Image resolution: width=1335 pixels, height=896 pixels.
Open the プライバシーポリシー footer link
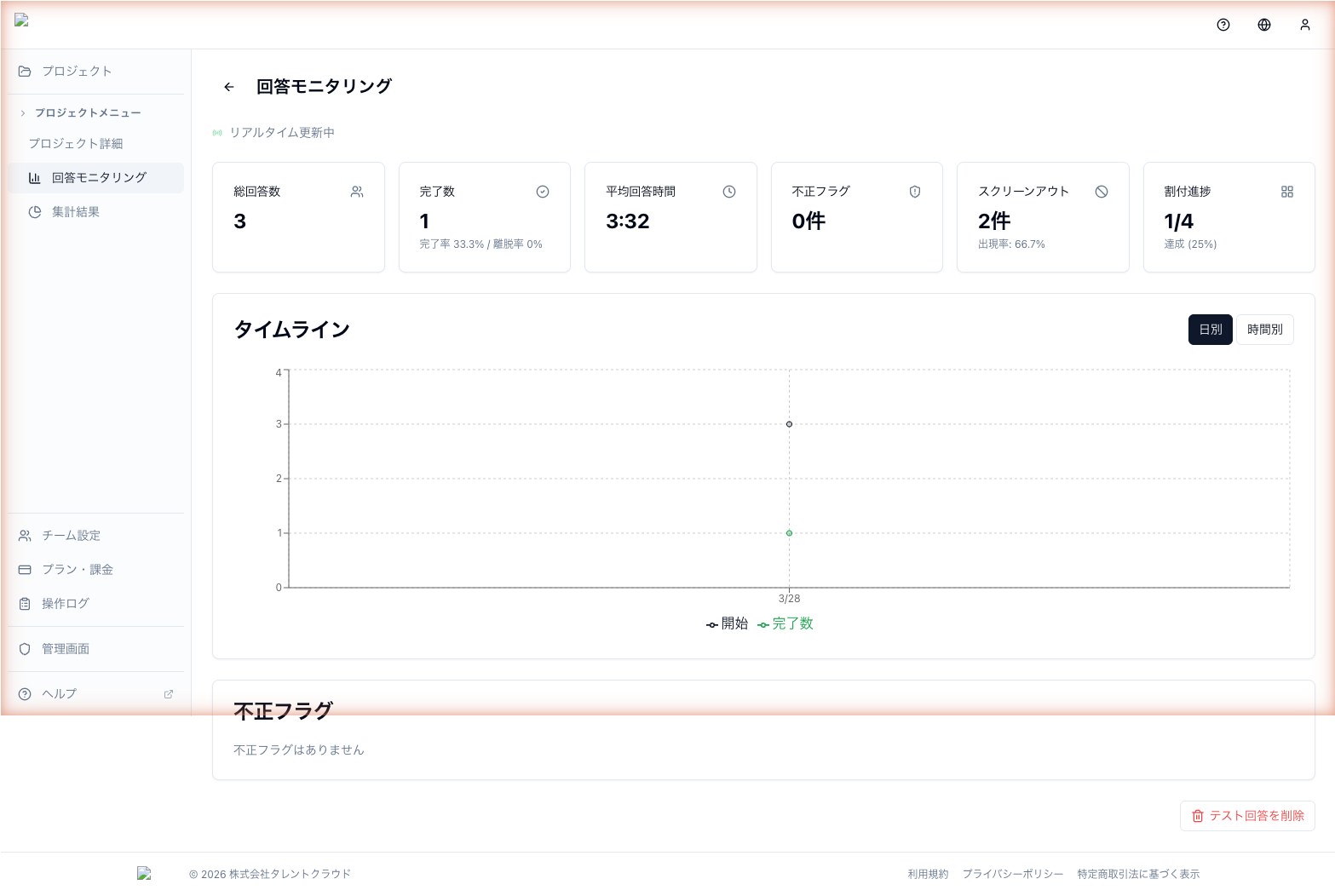pyautogui.click(x=1012, y=874)
